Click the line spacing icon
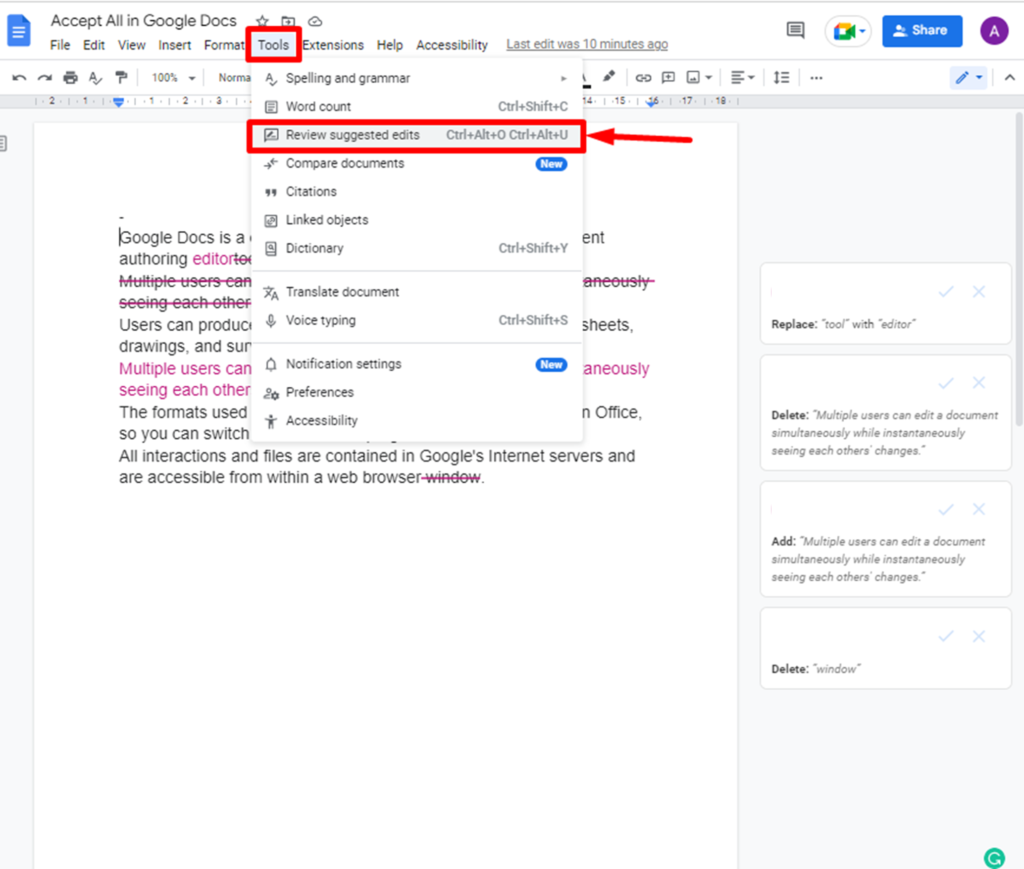 point(781,78)
